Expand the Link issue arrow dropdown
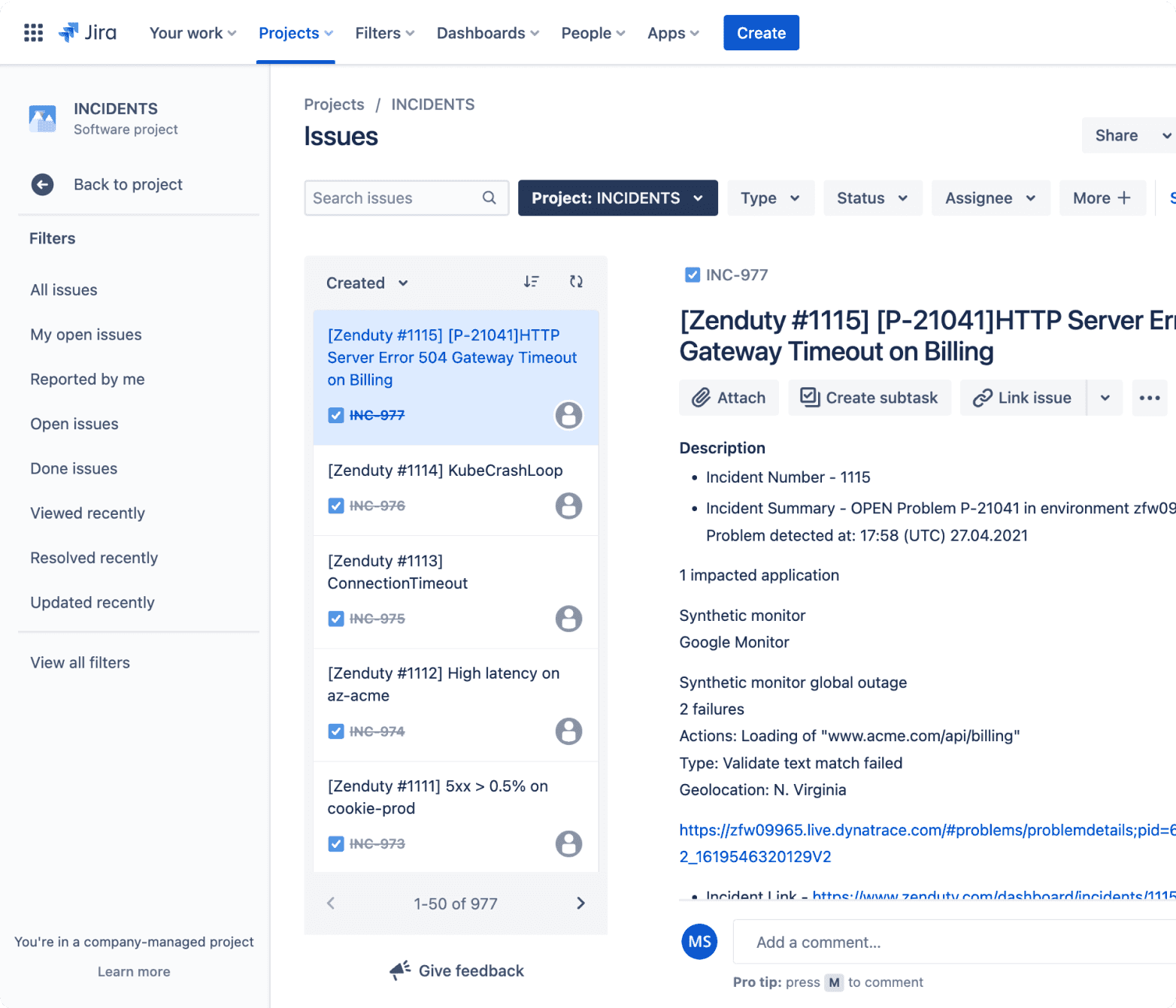Viewport: 1176px width, 1008px height. [1105, 398]
